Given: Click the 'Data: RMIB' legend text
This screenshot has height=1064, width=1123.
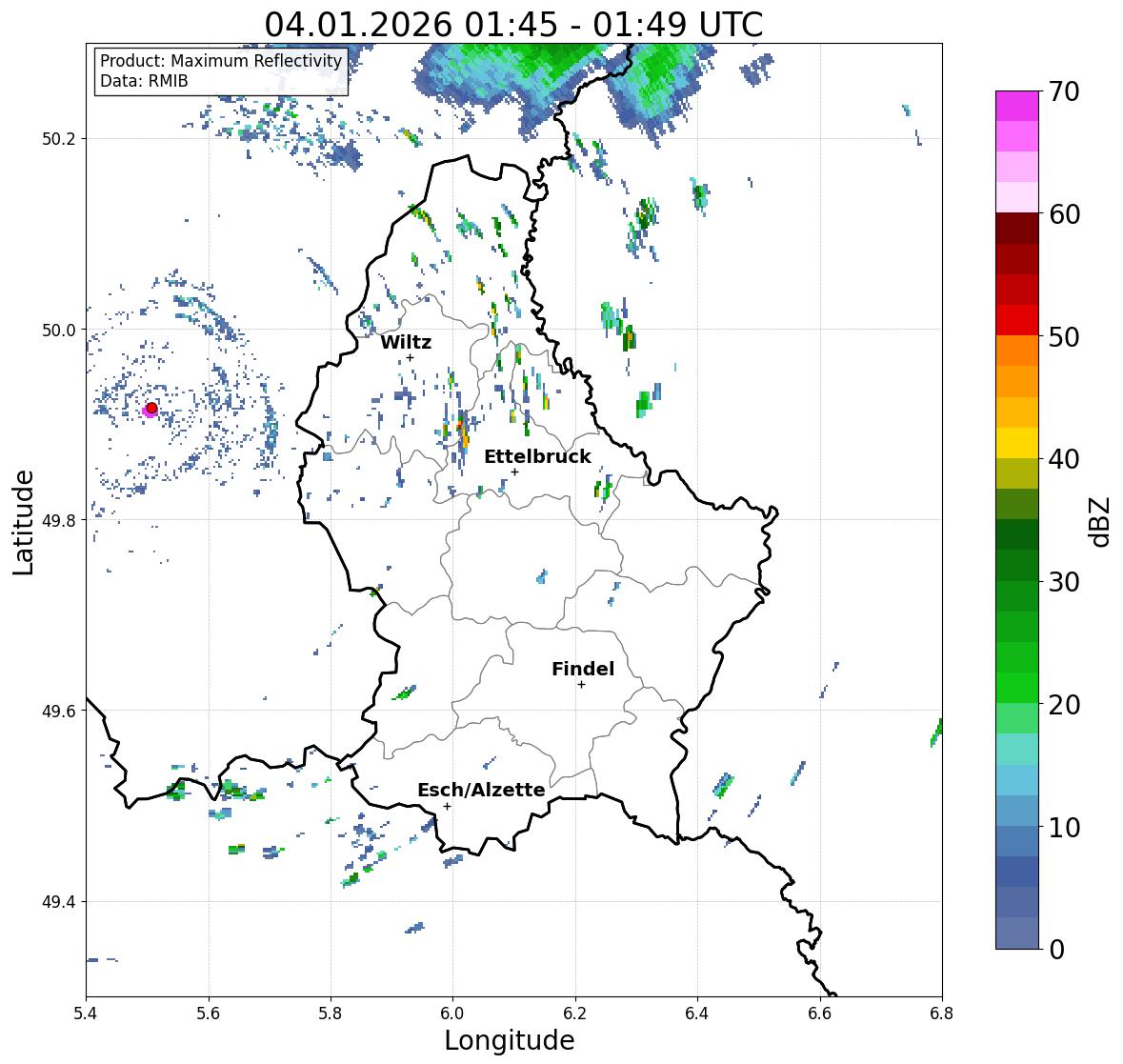Looking at the screenshot, I should (144, 81).
